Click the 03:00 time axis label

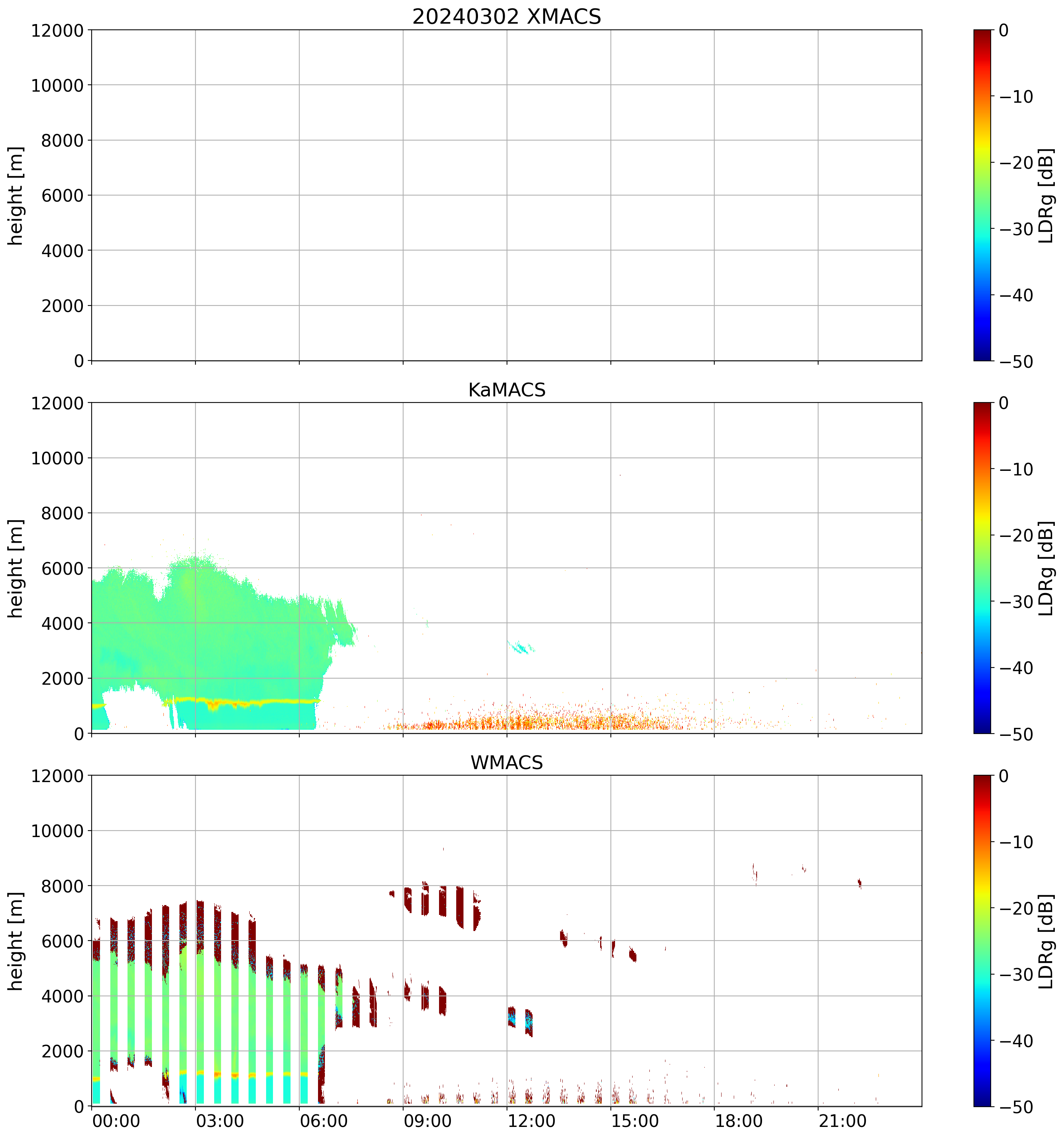click(220, 1121)
